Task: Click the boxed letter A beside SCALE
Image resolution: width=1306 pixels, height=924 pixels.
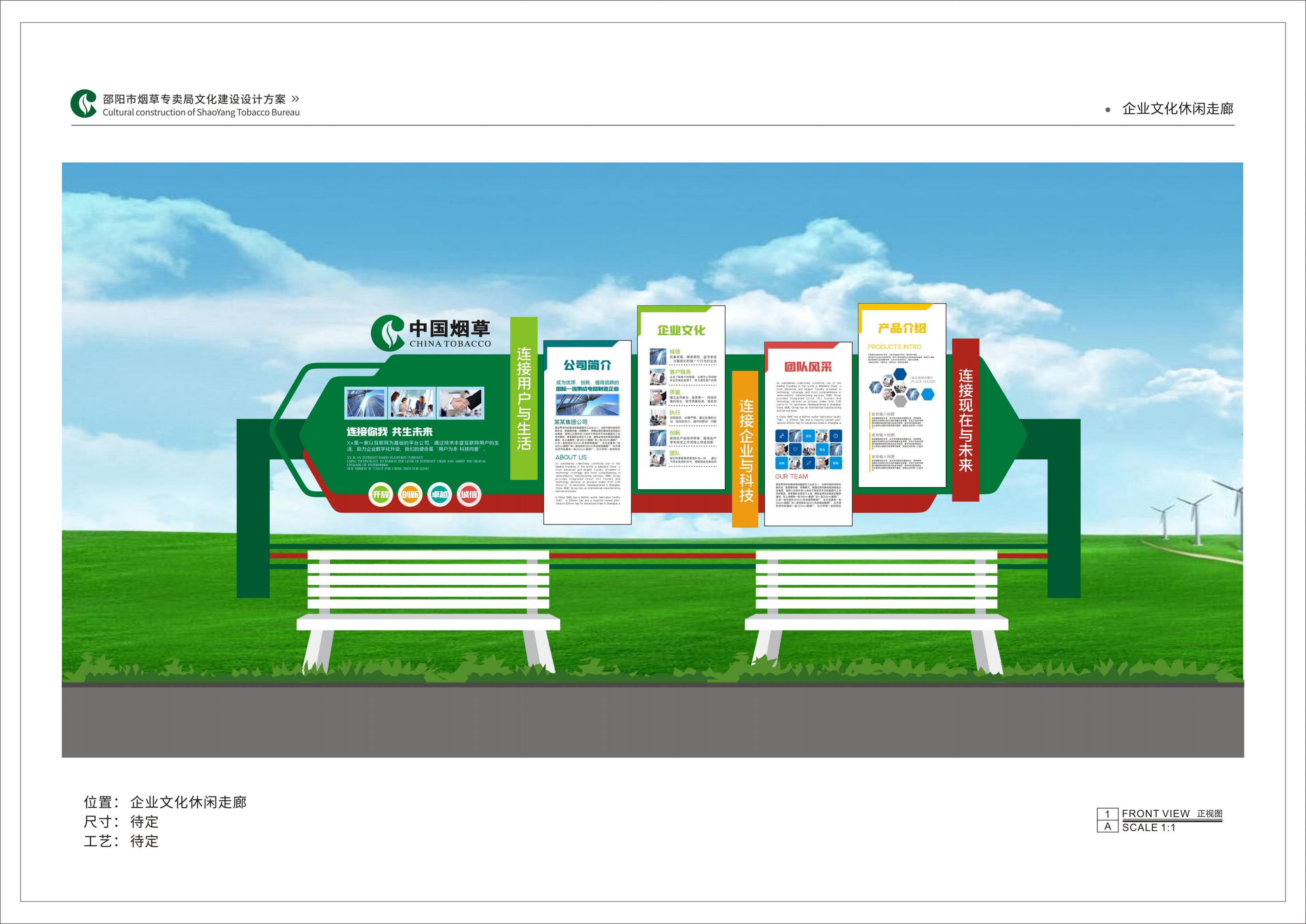Action: tap(1107, 826)
